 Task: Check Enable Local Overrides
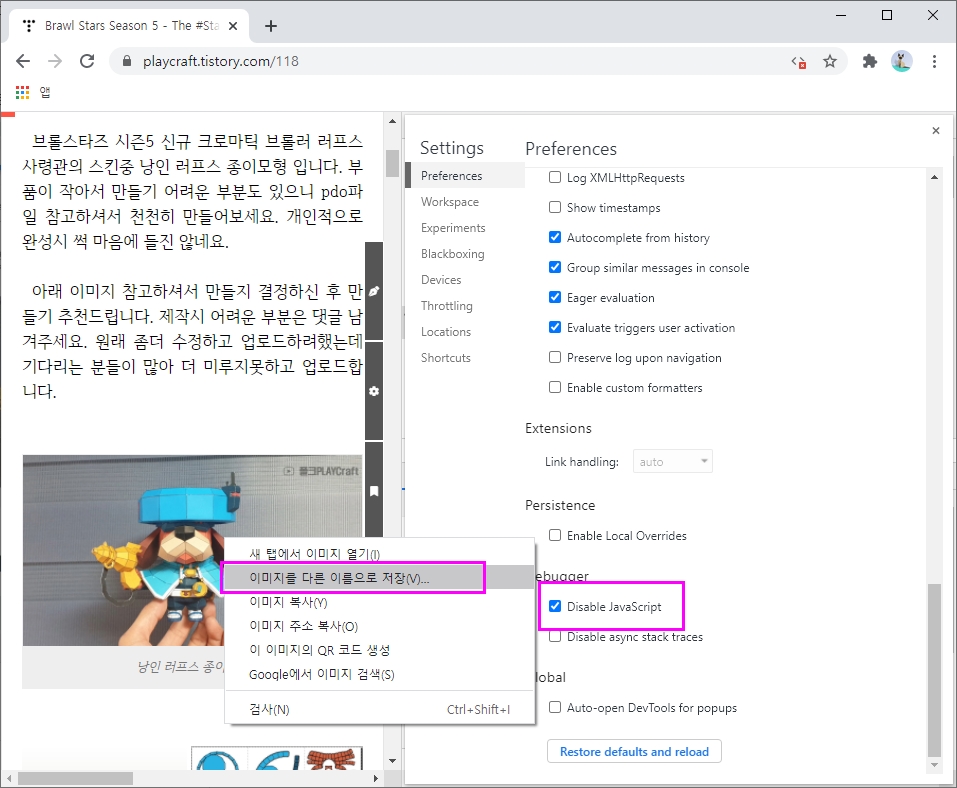(x=555, y=535)
